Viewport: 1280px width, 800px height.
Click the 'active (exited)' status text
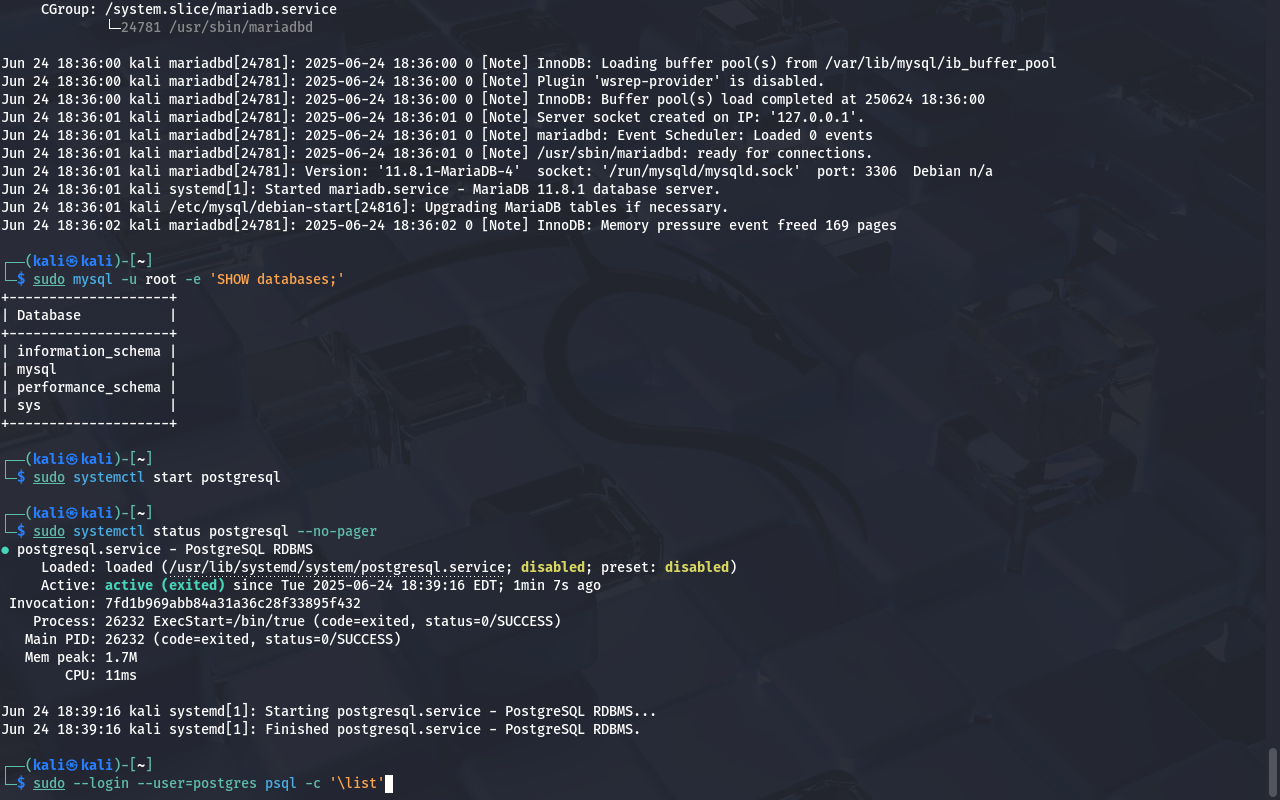165,585
